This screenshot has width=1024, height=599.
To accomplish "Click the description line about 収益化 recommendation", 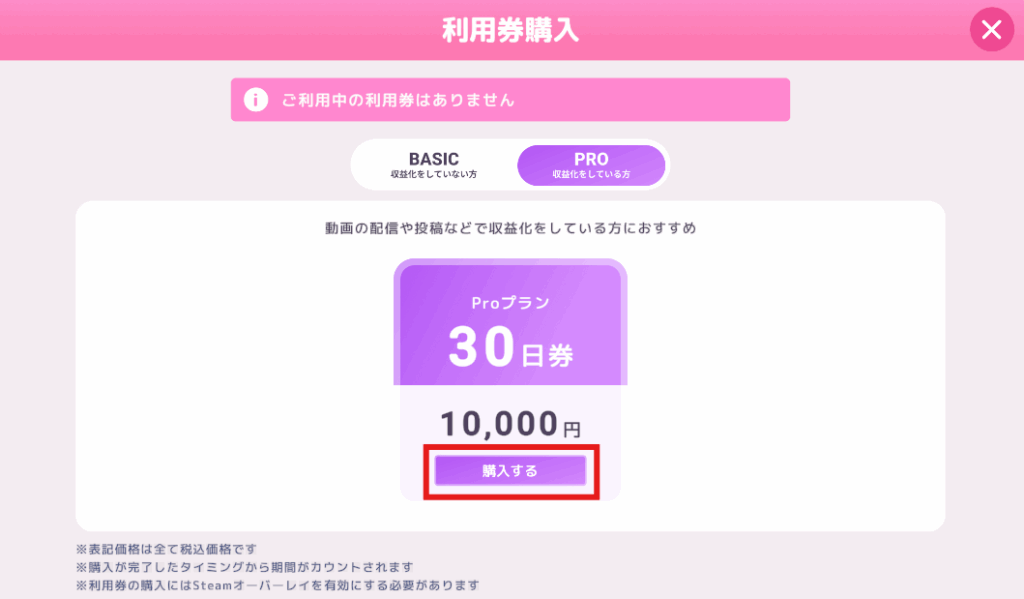I will [510, 229].
